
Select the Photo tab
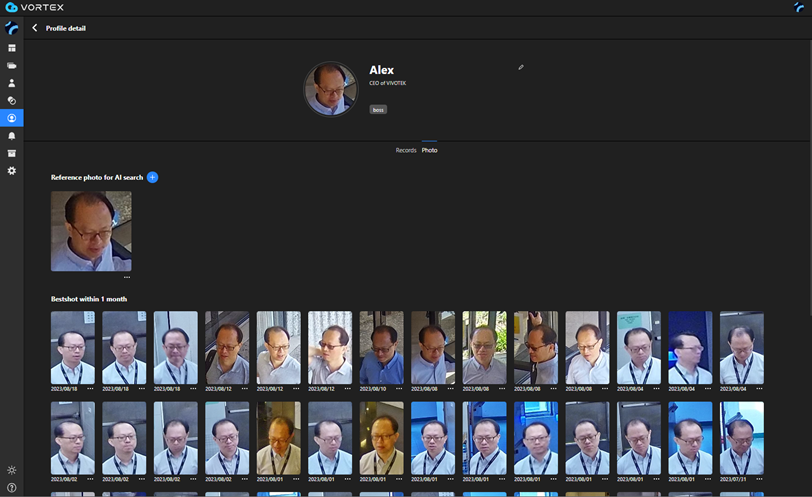(x=429, y=150)
